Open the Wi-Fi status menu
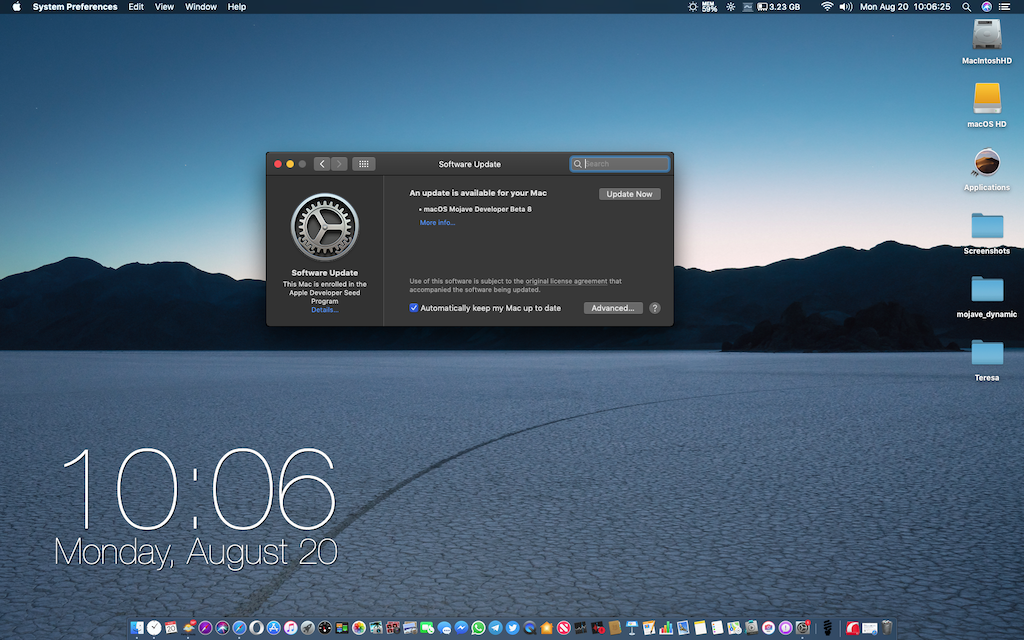1024x640 pixels. click(x=827, y=7)
